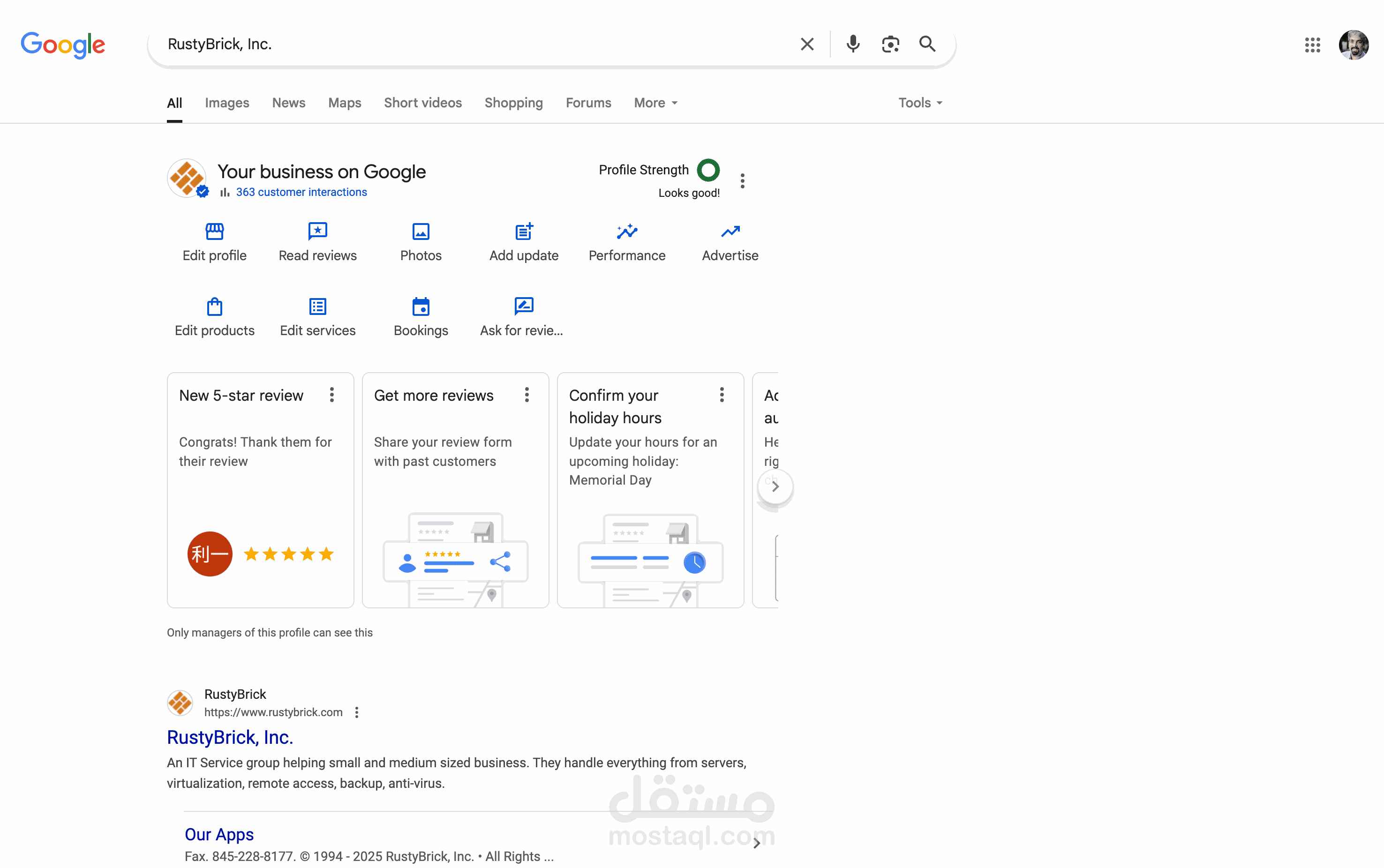Open the Get more reviews card
This screenshot has width=1384, height=868.
(455, 490)
